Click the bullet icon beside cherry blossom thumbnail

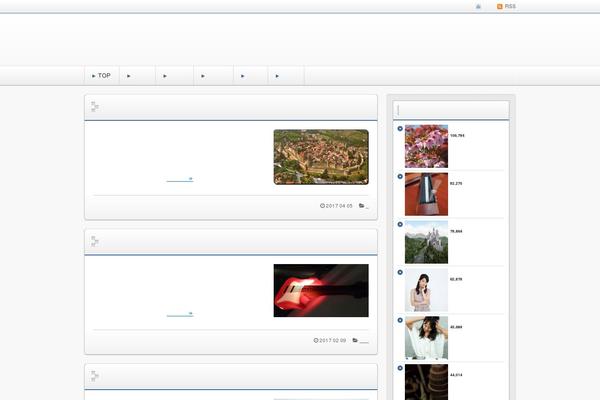pos(400,129)
